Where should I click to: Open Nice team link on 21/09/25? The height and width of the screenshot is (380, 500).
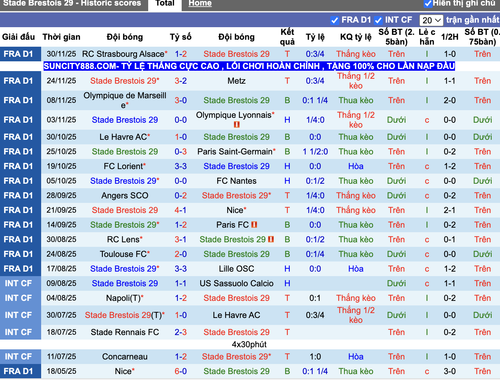coord(235,210)
